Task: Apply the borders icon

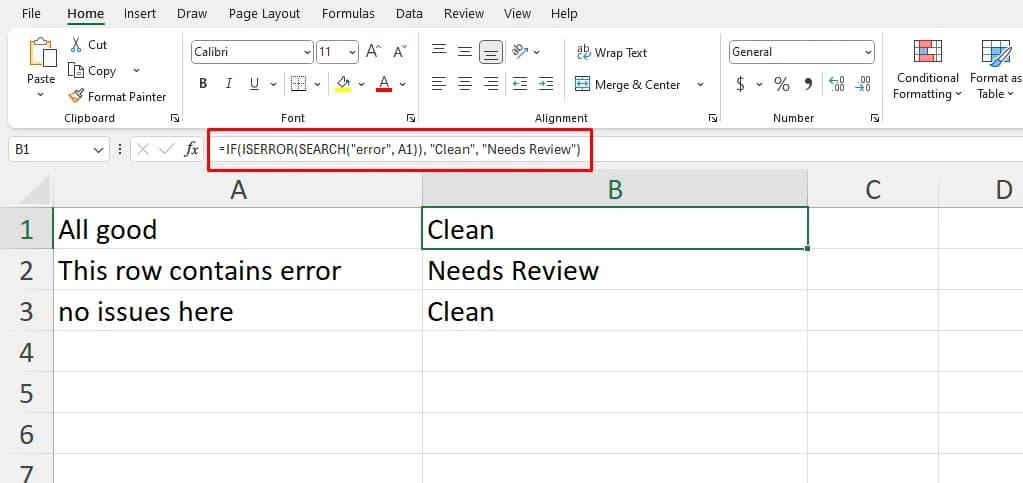Action: coord(298,84)
